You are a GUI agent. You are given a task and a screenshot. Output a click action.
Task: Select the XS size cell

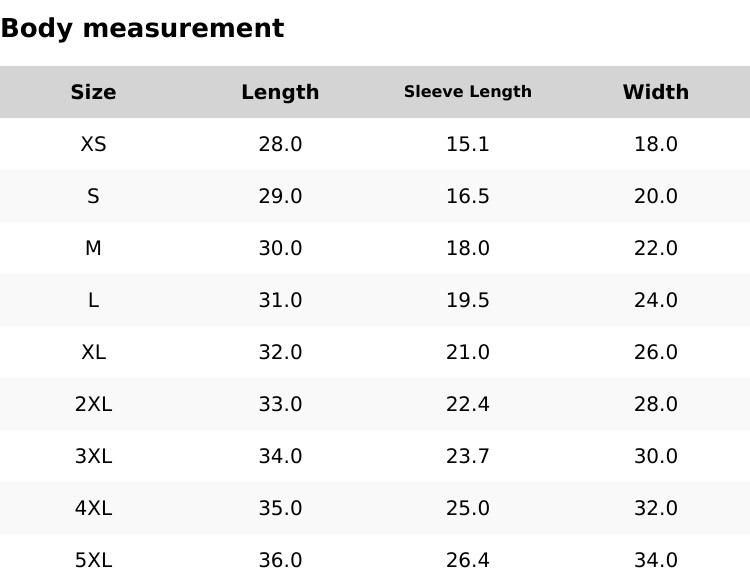(x=93, y=144)
